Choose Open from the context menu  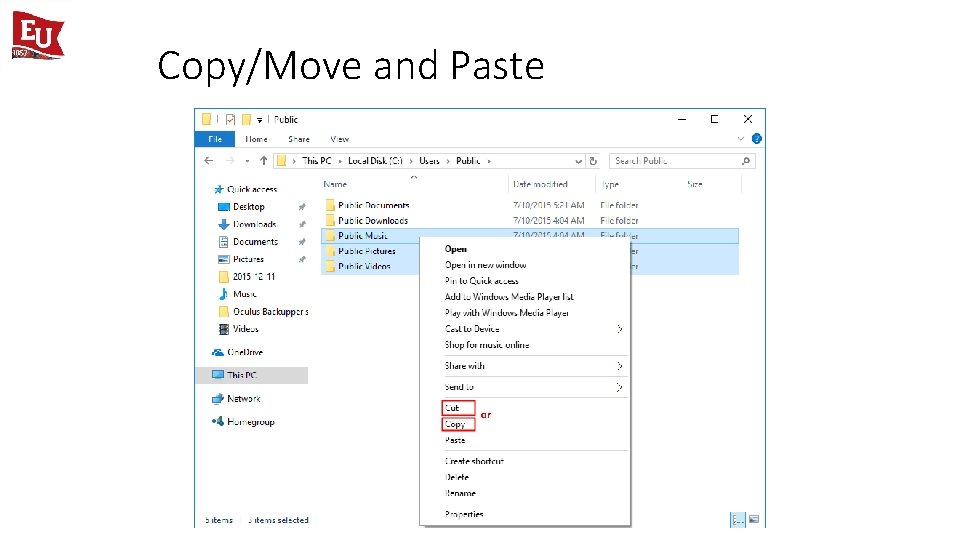click(456, 249)
